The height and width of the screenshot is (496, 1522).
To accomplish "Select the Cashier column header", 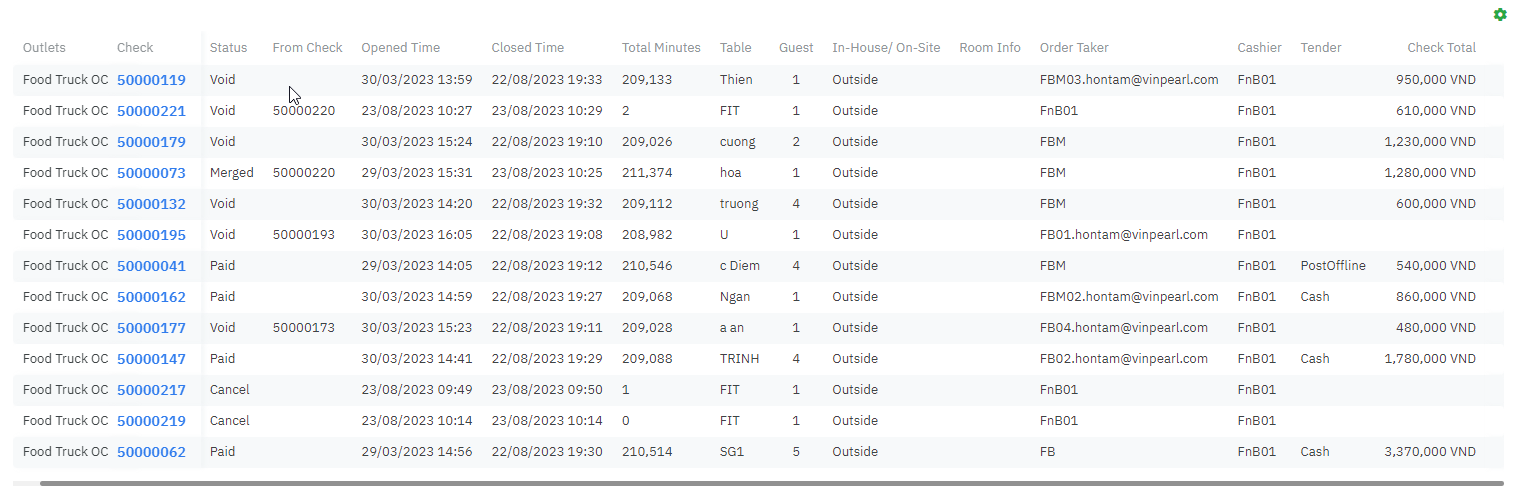I will click(x=1259, y=48).
